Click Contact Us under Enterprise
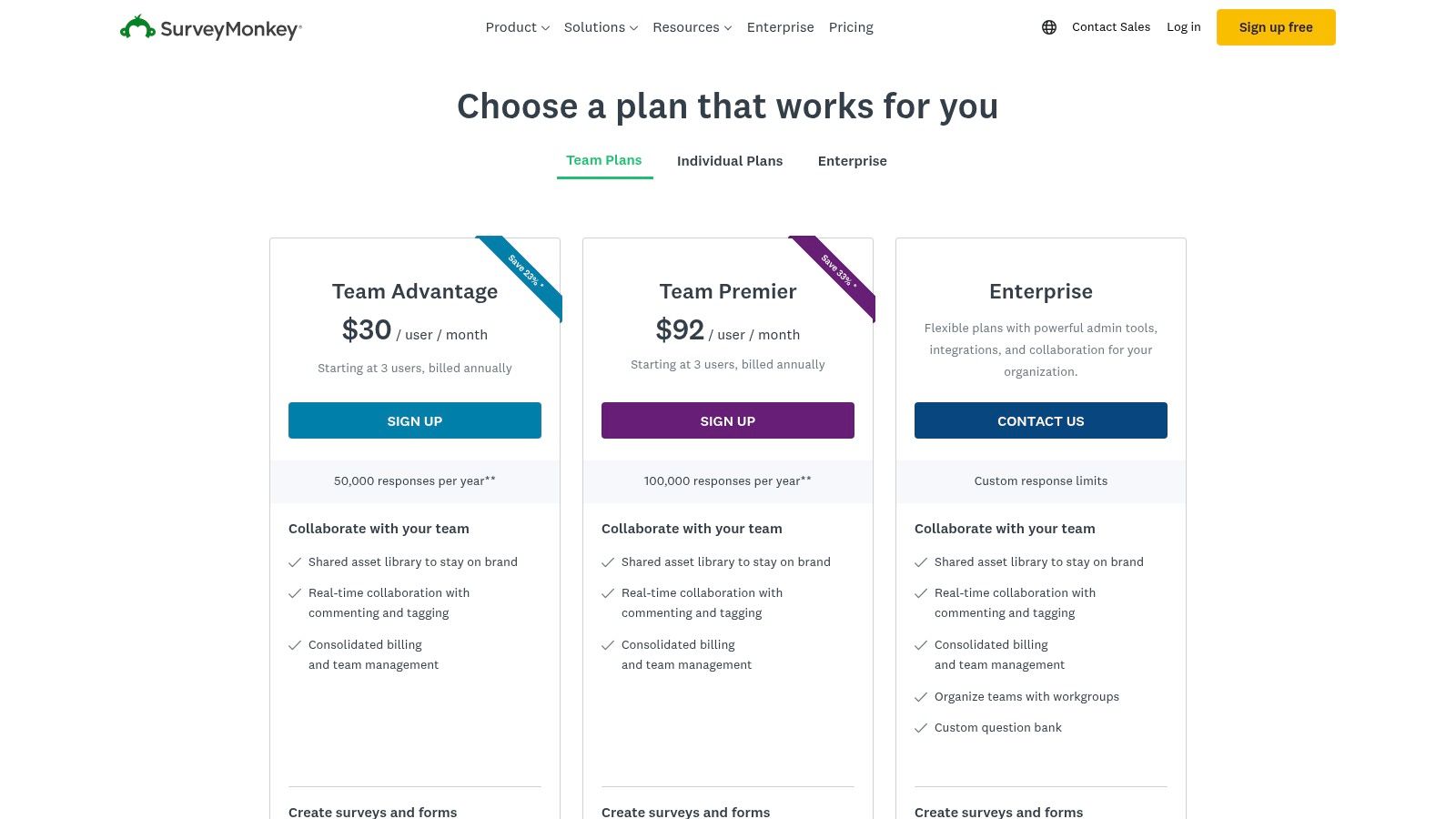 (1040, 420)
